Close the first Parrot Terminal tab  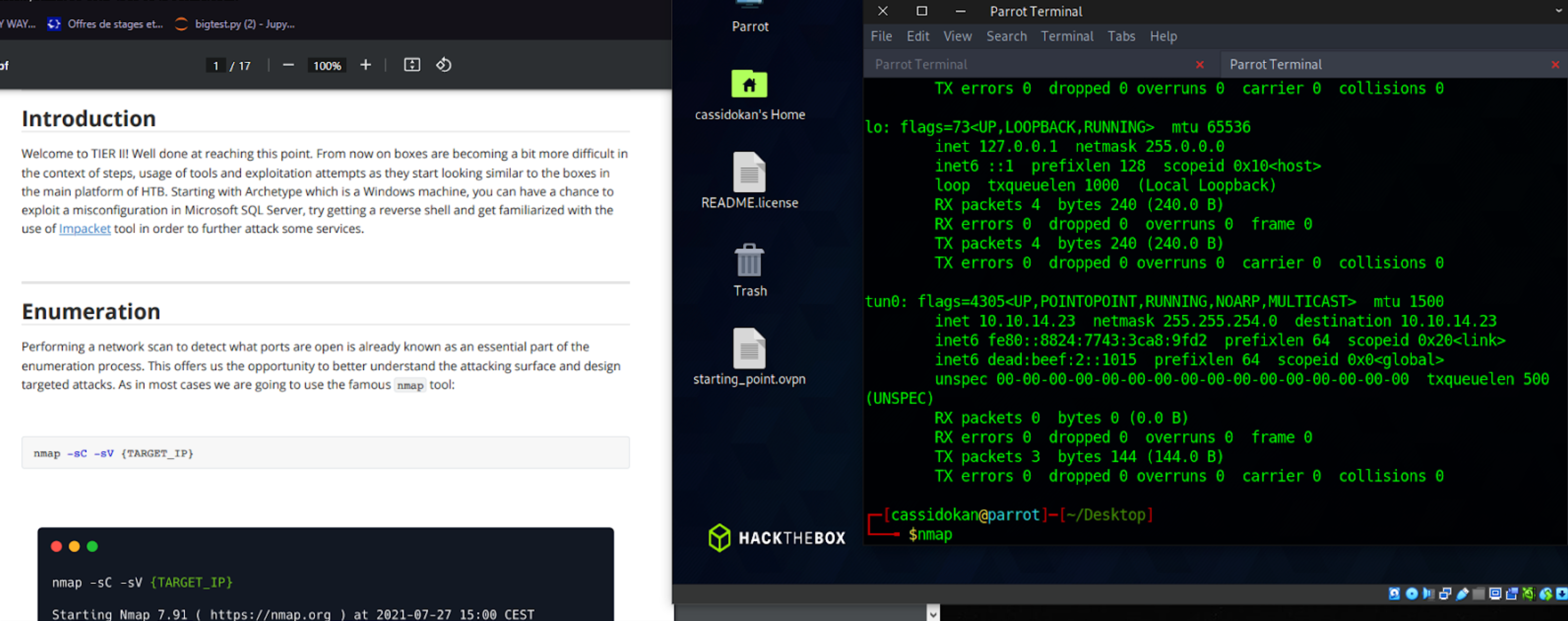tap(1200, 65)
